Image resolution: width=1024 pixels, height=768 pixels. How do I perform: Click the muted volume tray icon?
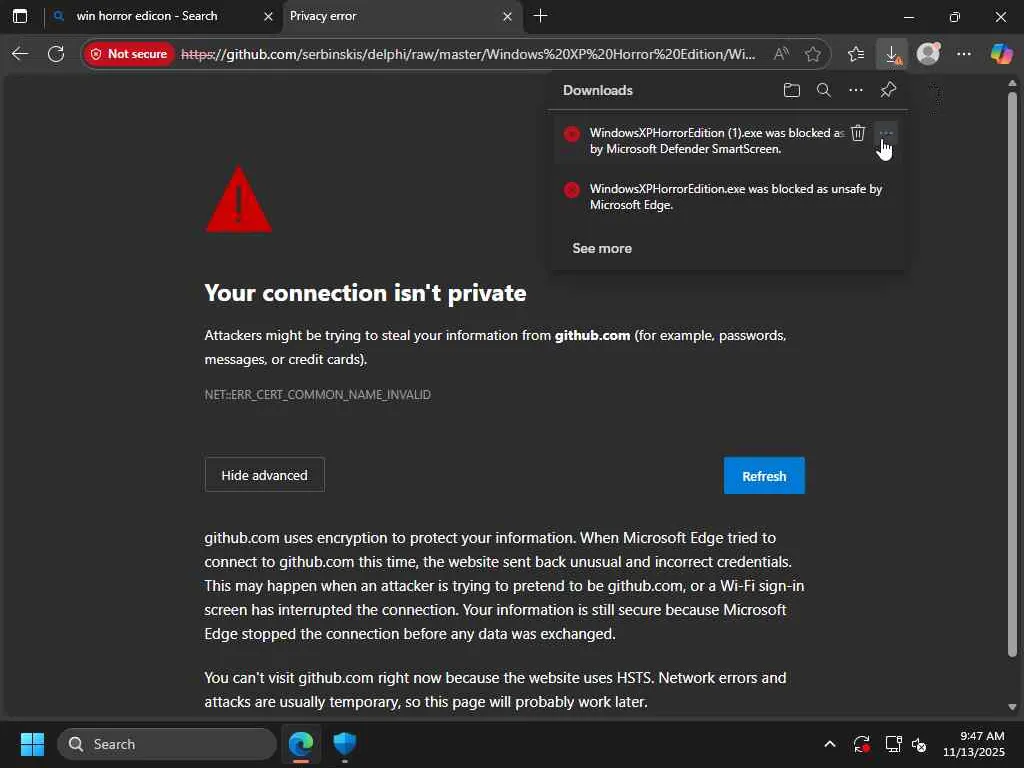click(x=919, y=744)
